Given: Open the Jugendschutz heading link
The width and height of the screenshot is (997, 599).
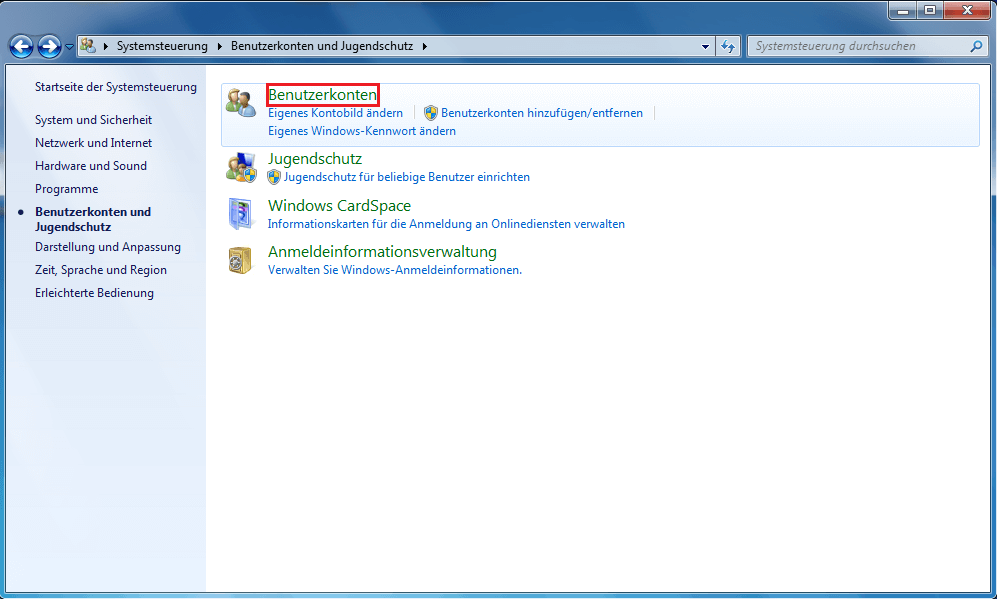Looking at the screenshot, I should 315,158.
